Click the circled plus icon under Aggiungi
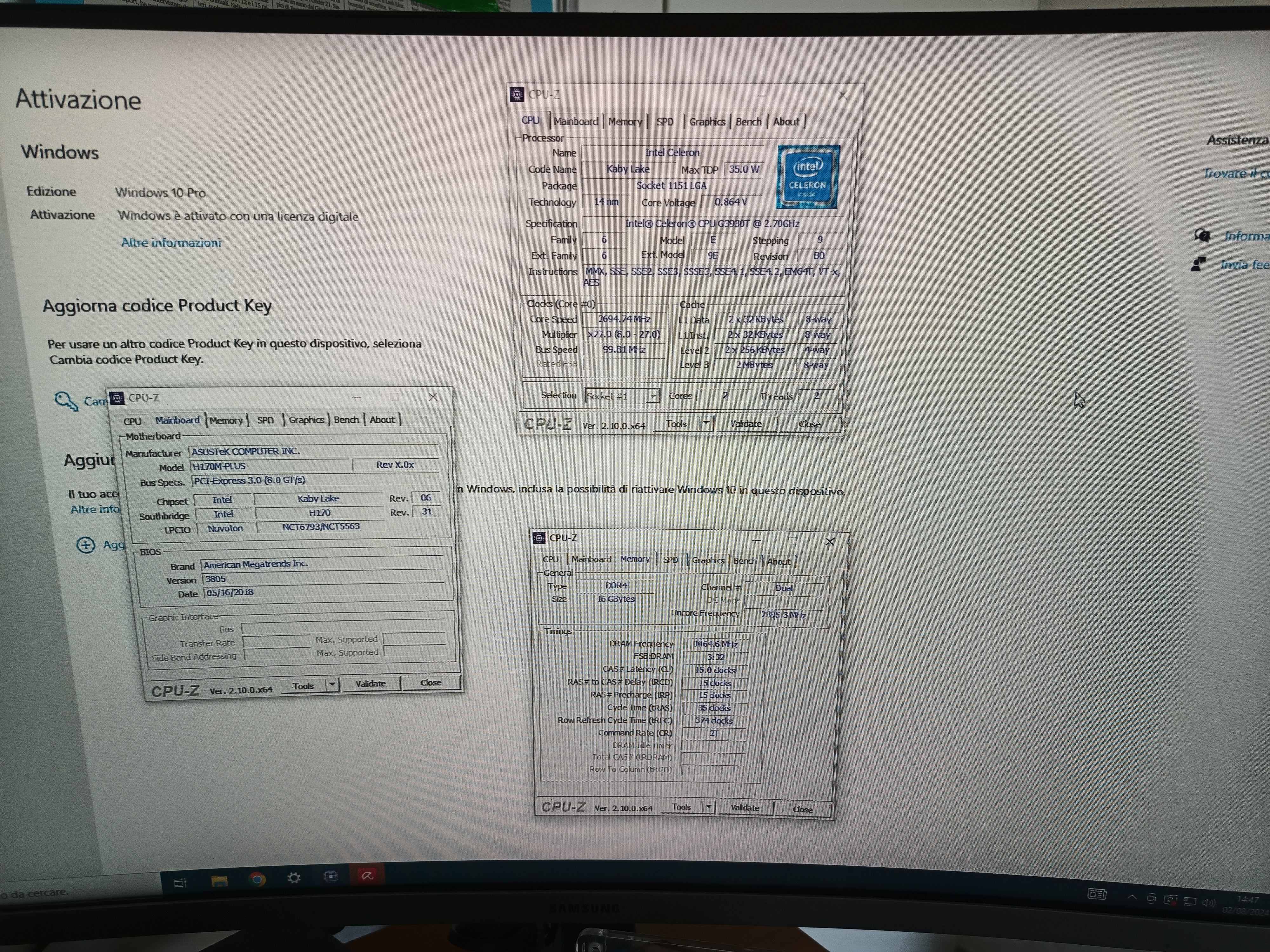Viewport: 1270px width, 952px height. tap(85, 545)
